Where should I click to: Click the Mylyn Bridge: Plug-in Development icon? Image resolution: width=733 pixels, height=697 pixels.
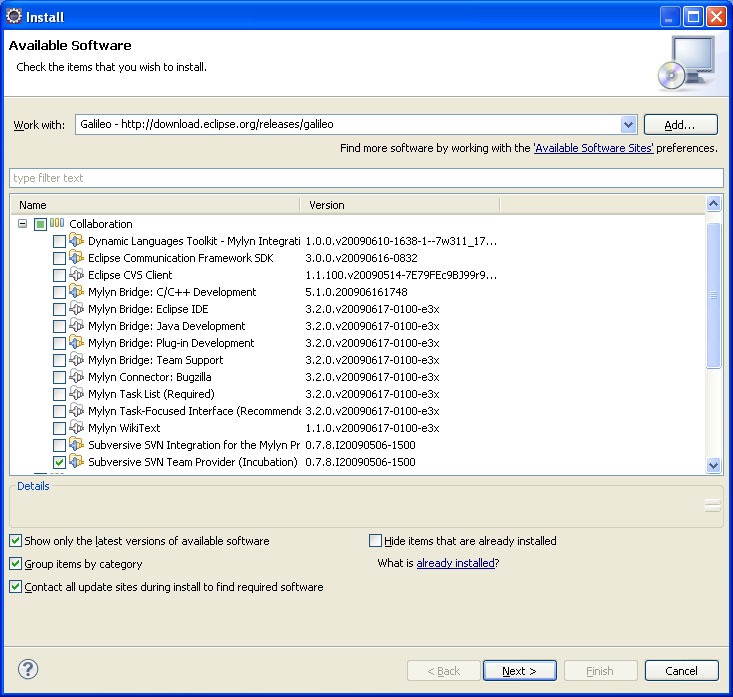(76, 343)
